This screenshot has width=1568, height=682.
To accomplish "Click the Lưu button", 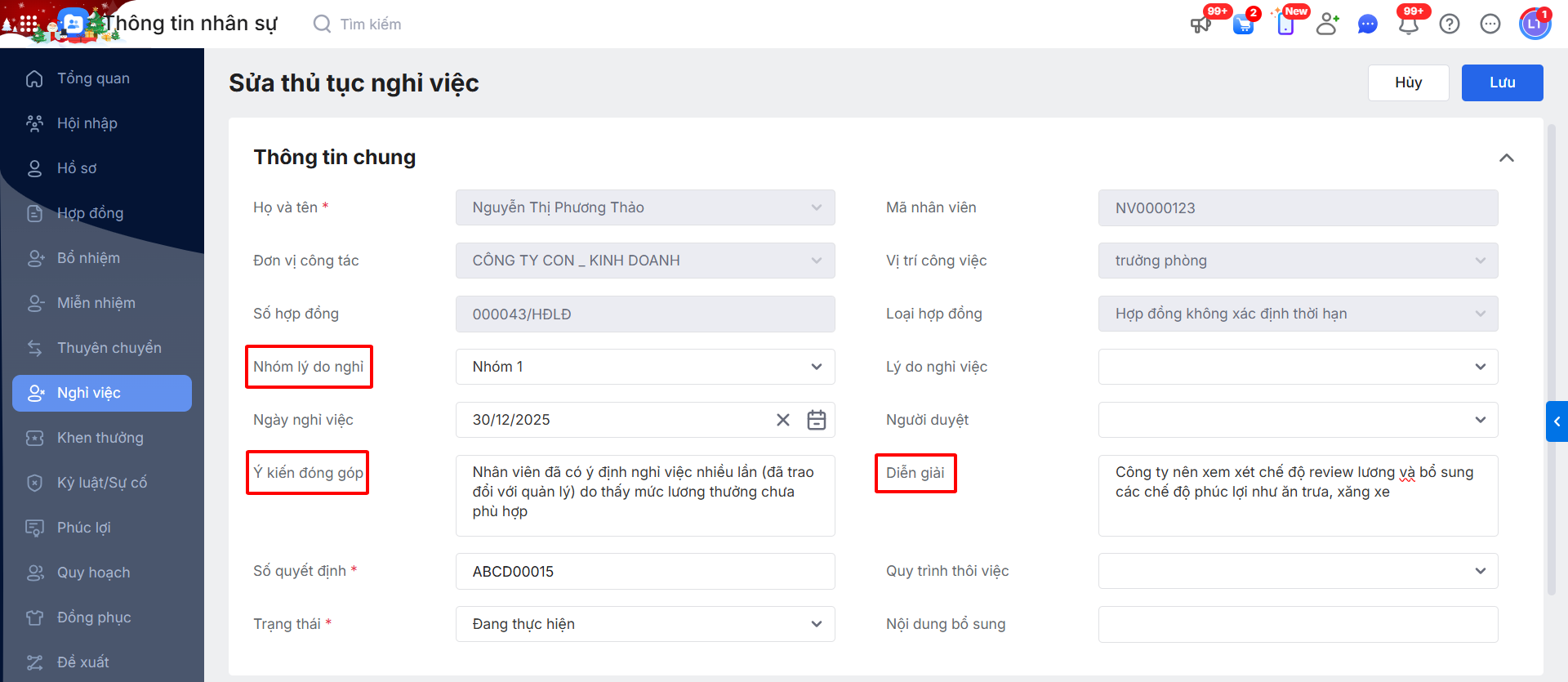I will [1502, 82].
